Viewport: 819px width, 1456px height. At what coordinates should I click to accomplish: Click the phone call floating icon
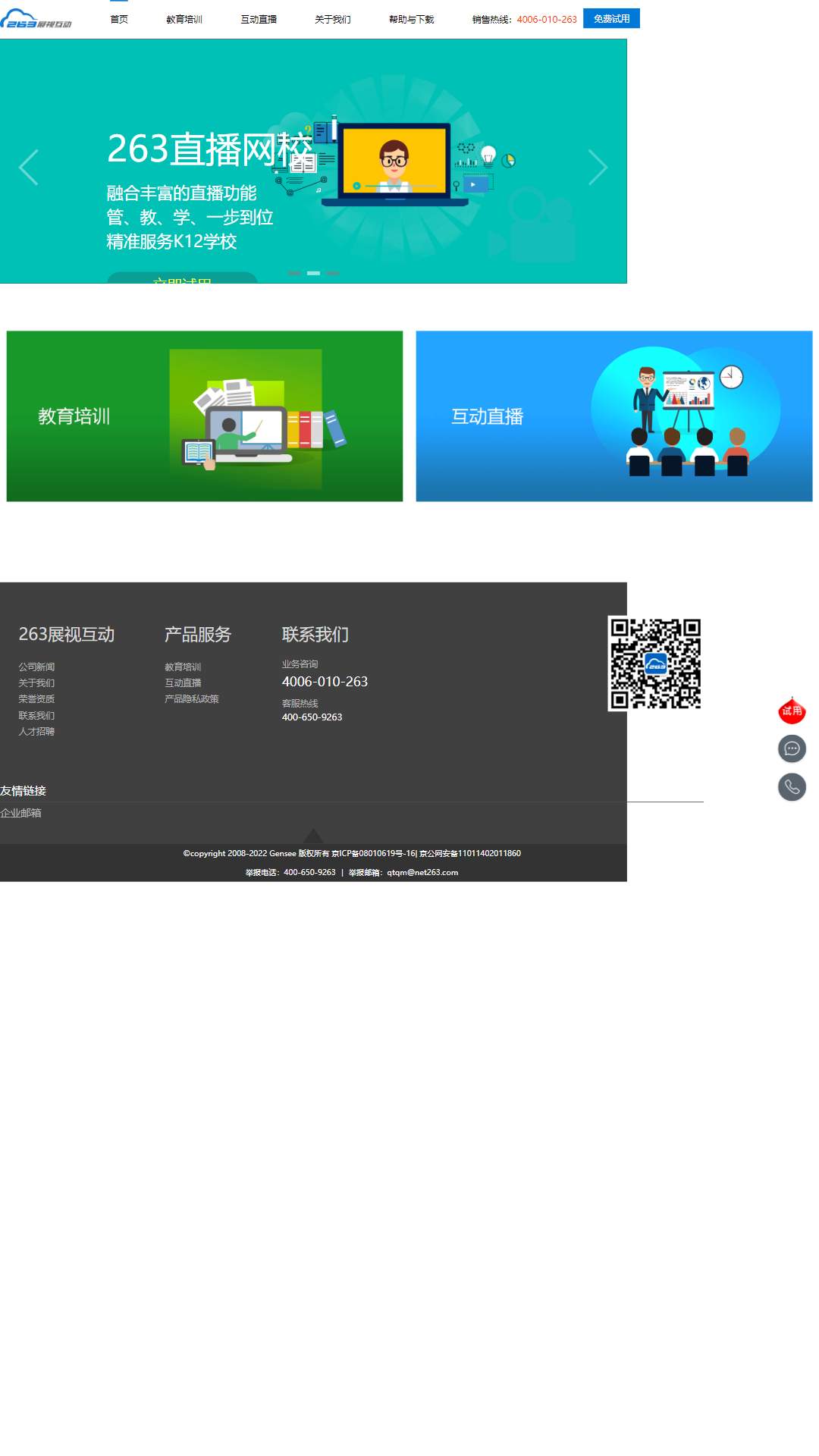pyautogui.click(x=792, y=786)
